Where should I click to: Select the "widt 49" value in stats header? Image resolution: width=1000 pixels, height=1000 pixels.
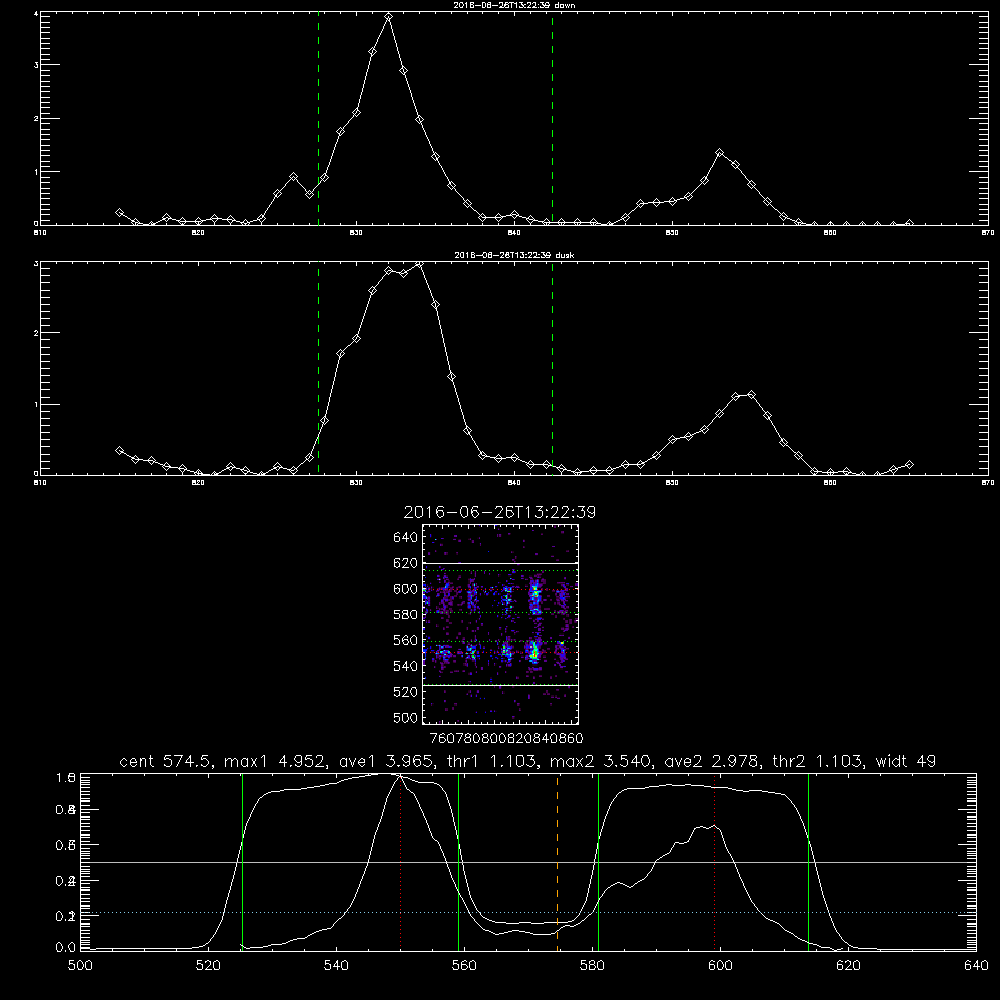point(906,761)
